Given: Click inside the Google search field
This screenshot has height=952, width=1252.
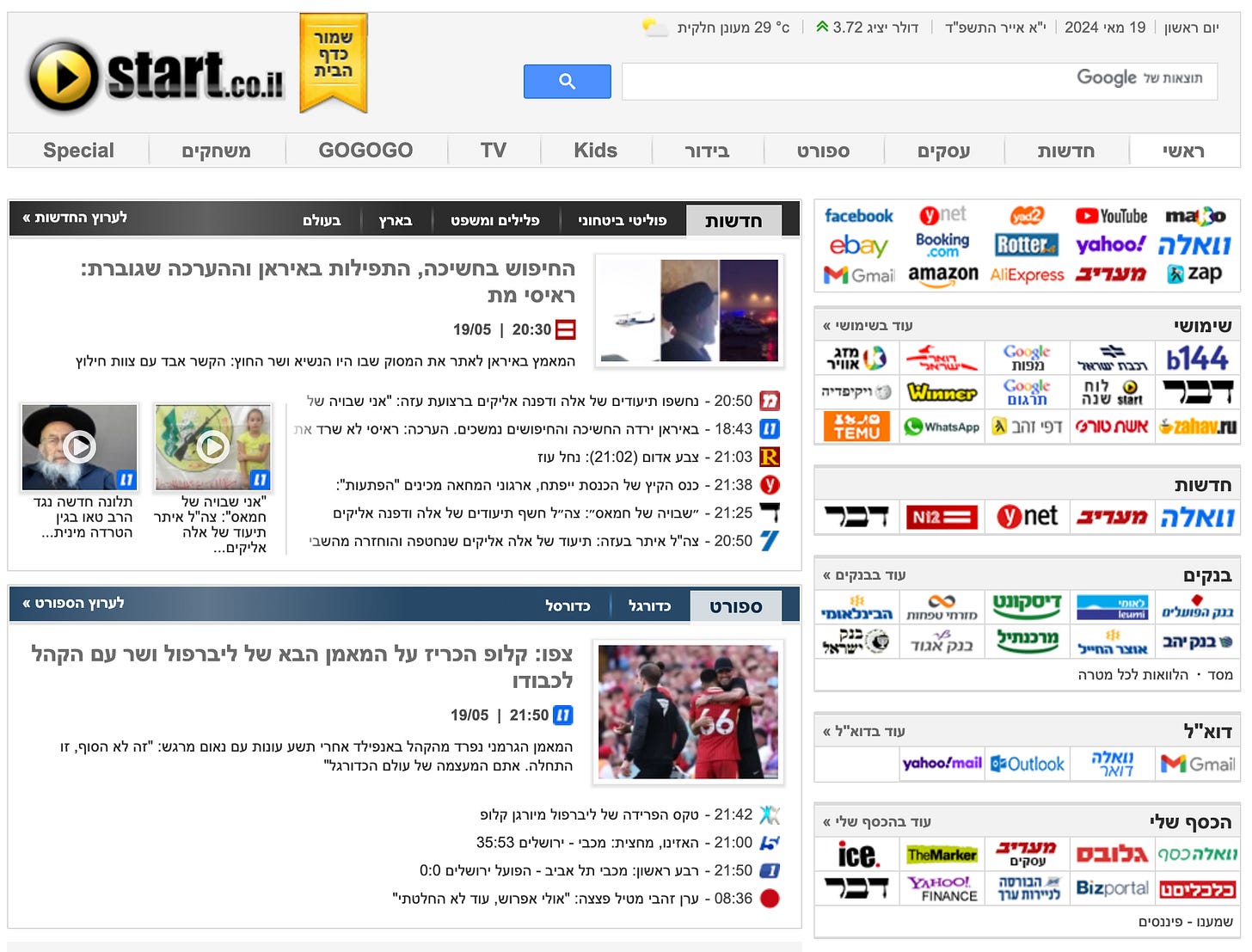Looking at the screenshot, I should (x=919, y=82).
